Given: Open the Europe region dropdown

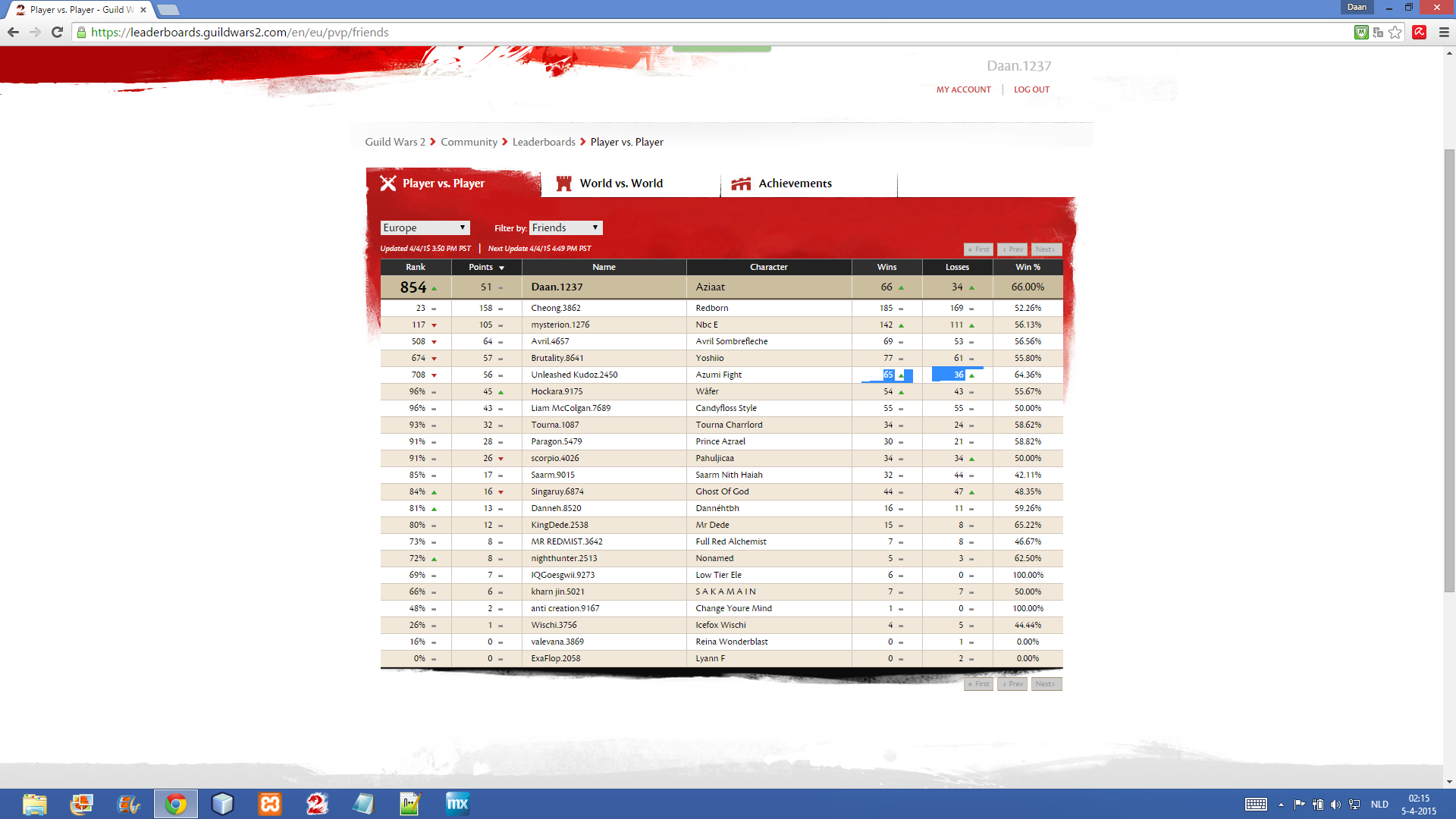Looking at the screenshot, I should (x=425, y=227).
